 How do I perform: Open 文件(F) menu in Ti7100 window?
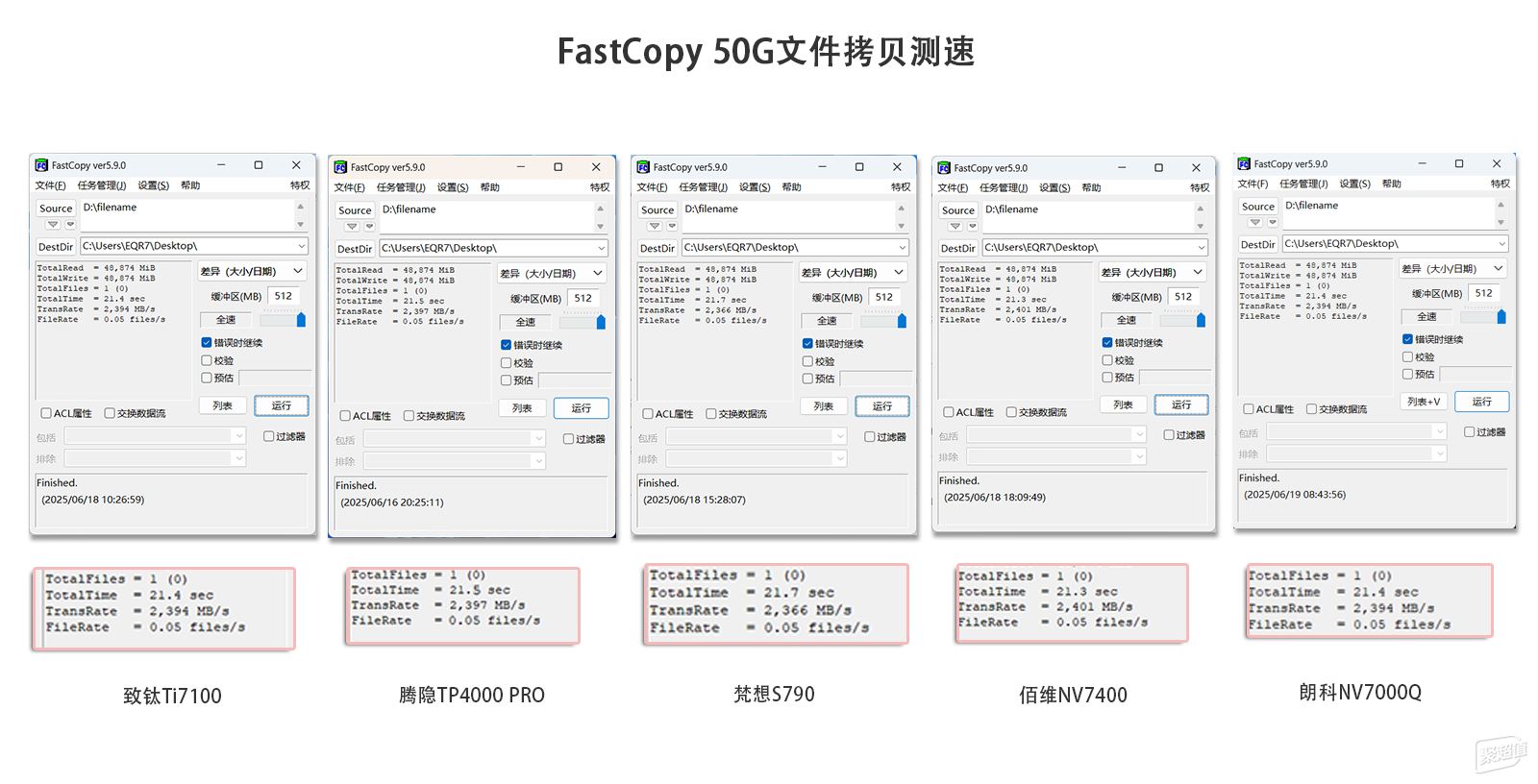51,185
